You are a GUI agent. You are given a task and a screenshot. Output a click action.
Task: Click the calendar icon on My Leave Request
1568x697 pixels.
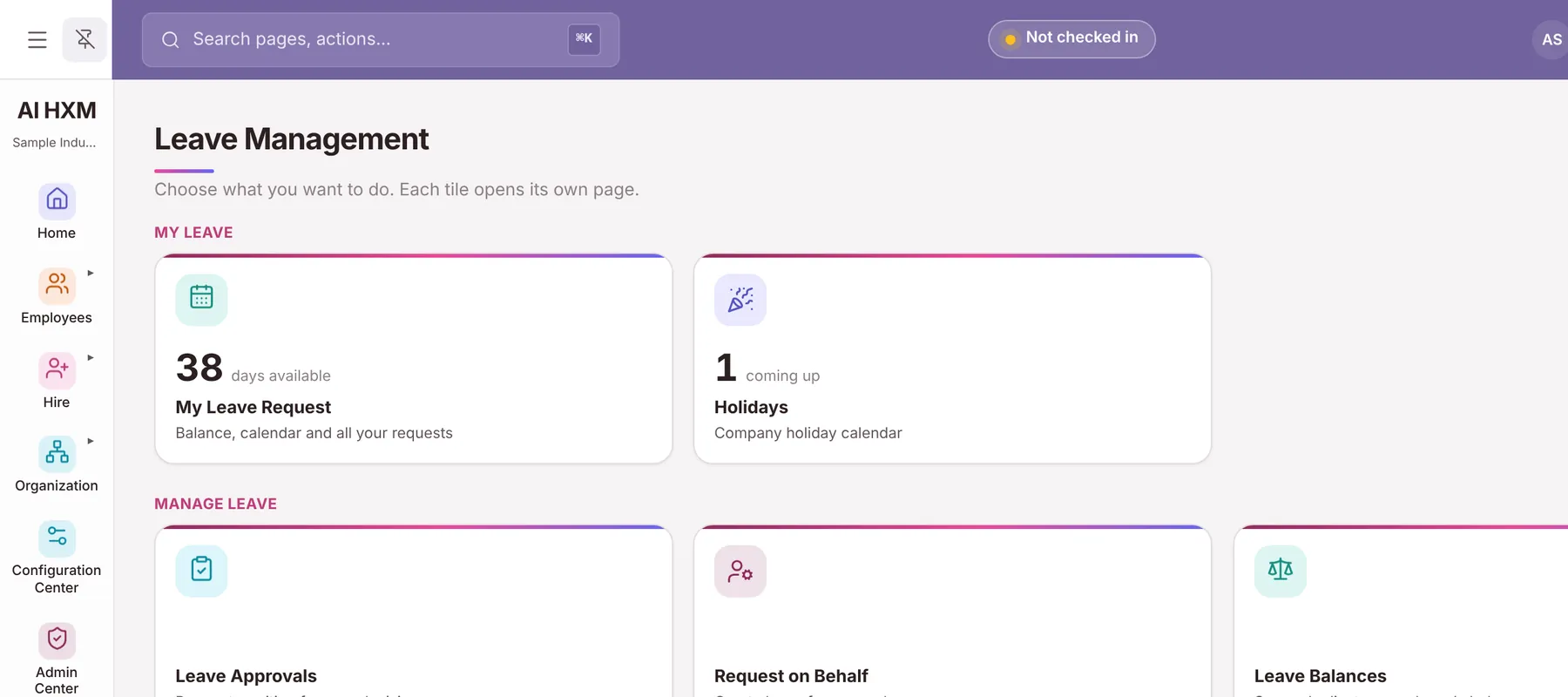coord(201,300)
